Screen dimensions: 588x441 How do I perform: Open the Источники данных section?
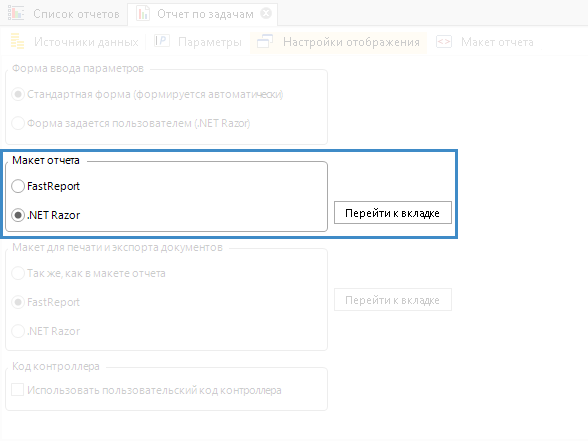86,42
